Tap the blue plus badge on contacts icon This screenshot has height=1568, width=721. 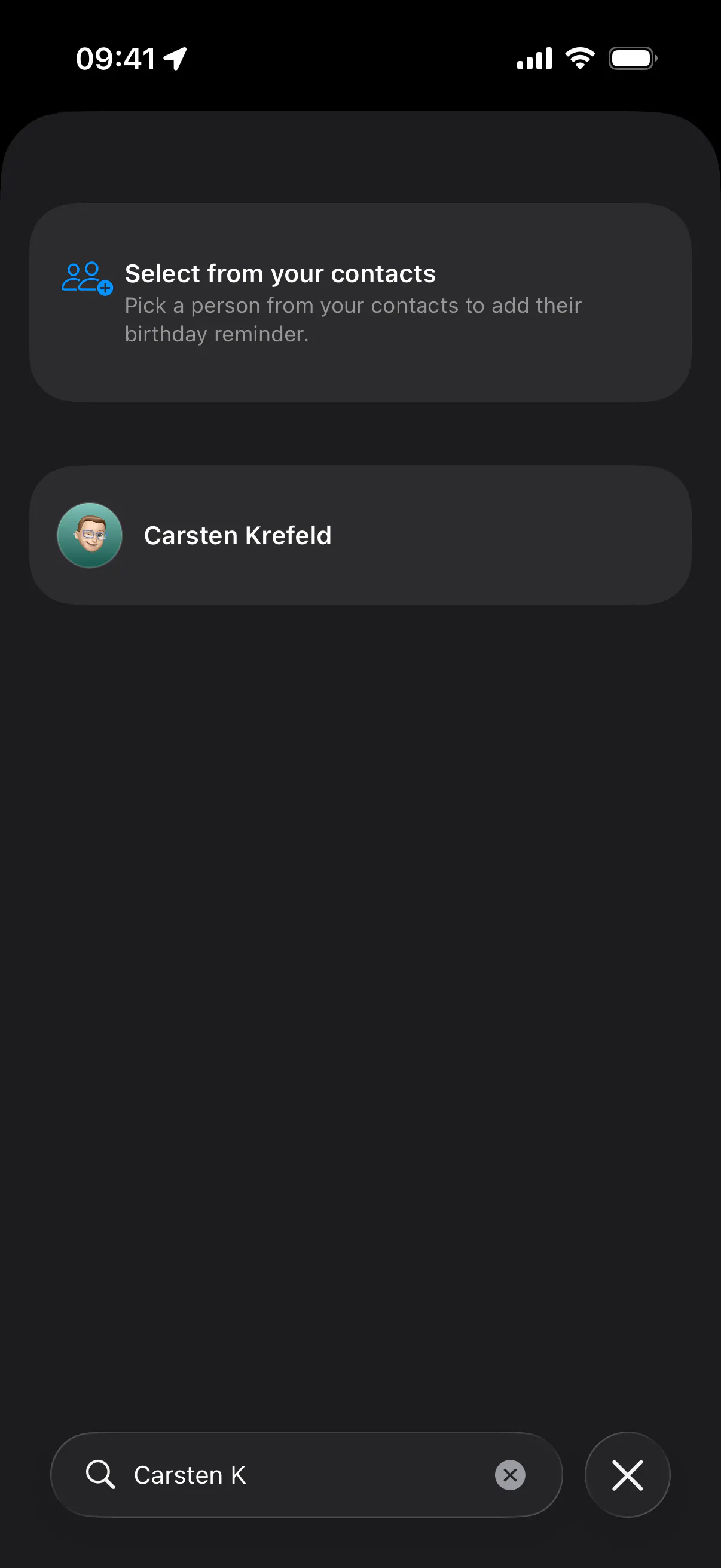105,288
